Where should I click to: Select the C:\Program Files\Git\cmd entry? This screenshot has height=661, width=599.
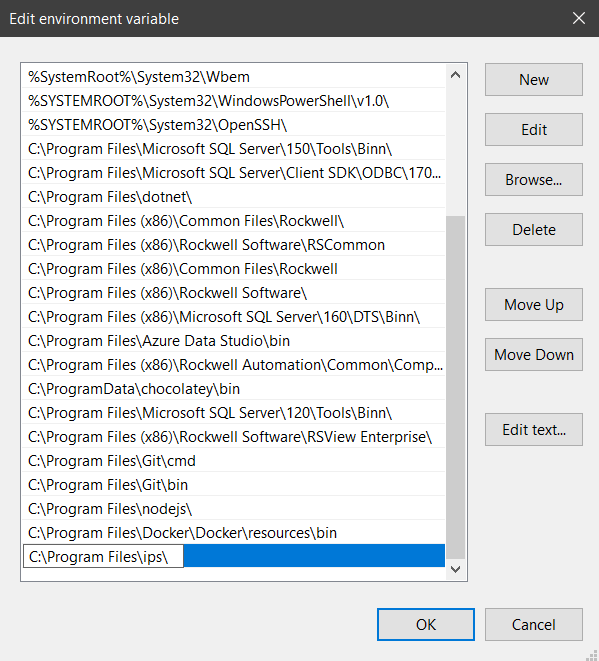234,461
